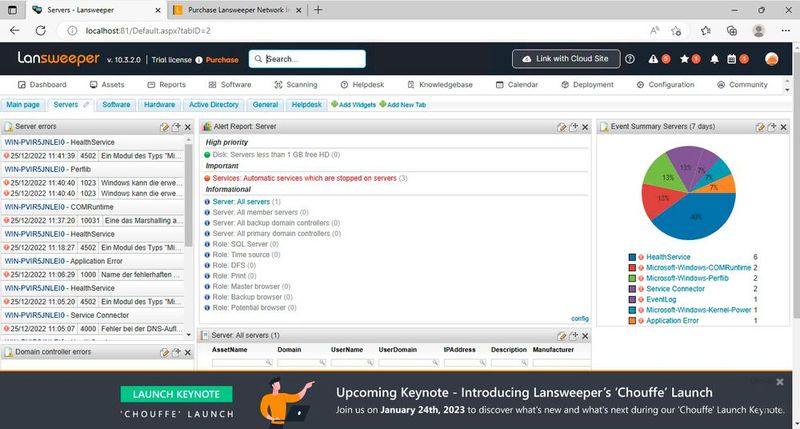Open browser favorites star icon
This screenshot has width=800, height=429.
pos(706,31)
